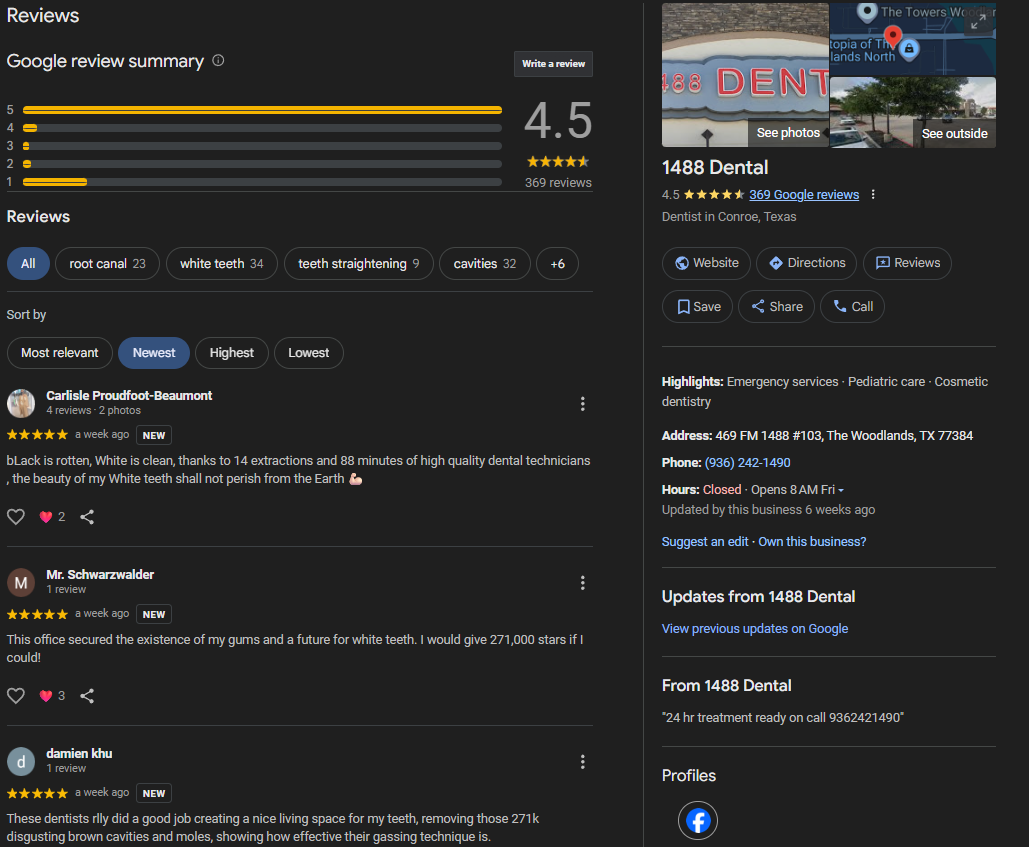Expand the business hours dropdown
The width and height of the screenshot is (1029, 847).
(841, 490)
